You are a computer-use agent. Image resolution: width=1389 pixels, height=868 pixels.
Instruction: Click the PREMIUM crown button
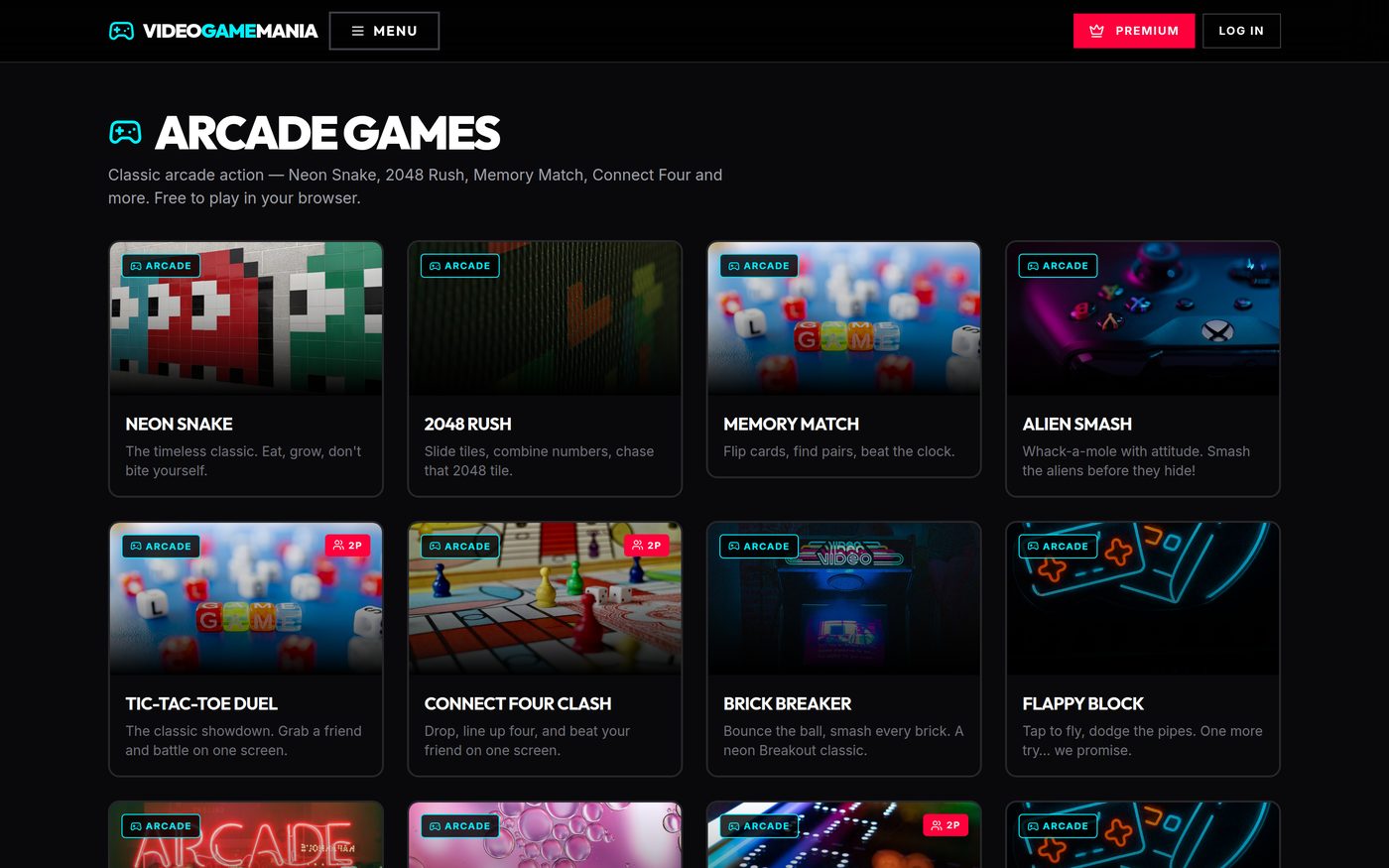pyautogui.click(x=1134, y=31)
